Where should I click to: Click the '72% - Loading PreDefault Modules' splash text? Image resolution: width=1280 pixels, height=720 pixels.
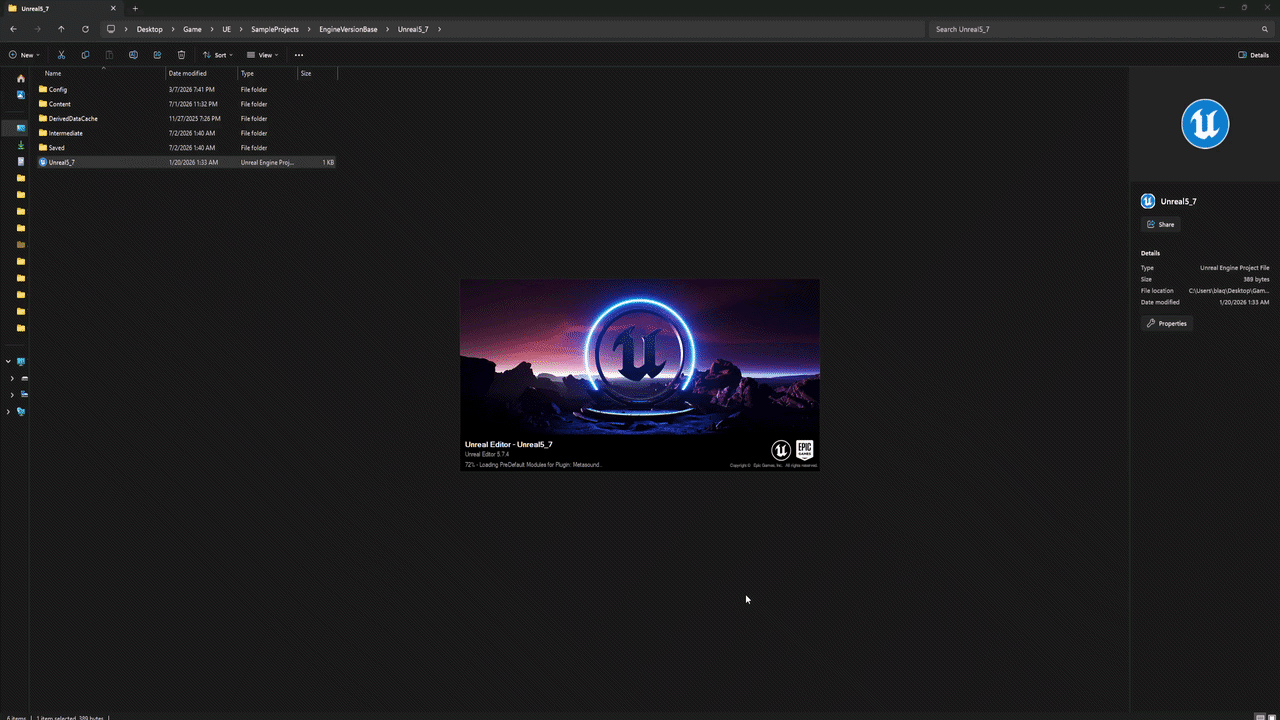coord(533,465)
